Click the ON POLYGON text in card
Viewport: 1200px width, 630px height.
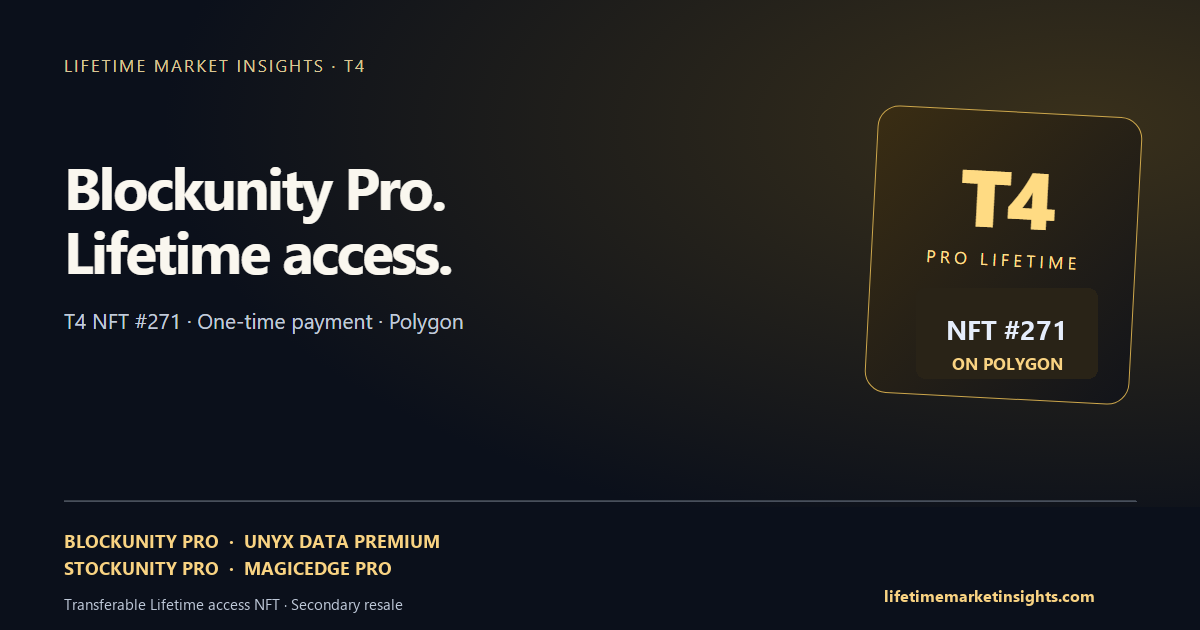[x=1007, y=364]
